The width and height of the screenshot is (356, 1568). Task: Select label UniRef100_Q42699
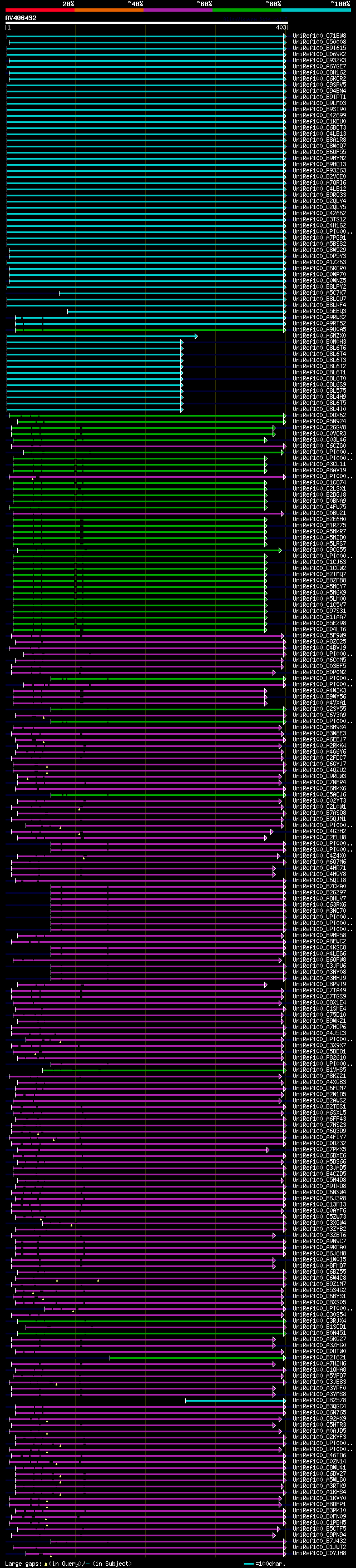(319, 115)
